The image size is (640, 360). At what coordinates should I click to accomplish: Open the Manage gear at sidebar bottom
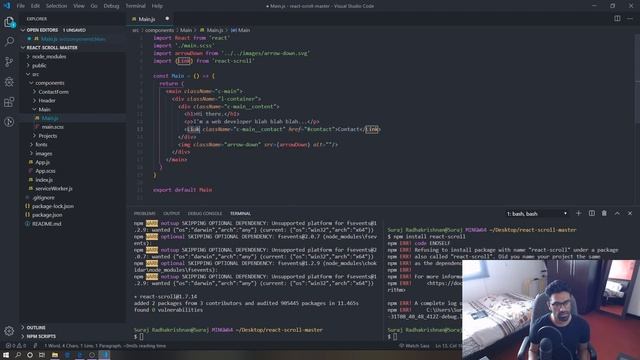[9, 331]
